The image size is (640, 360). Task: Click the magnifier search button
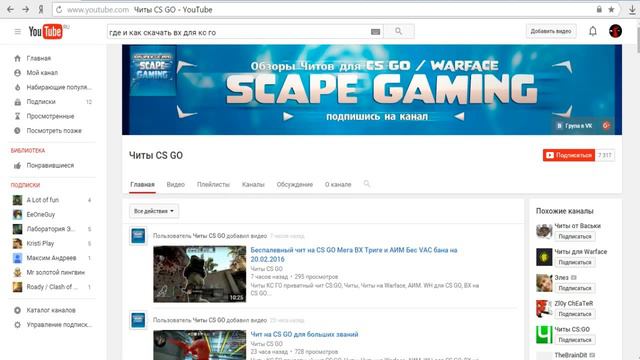[399, 31]
